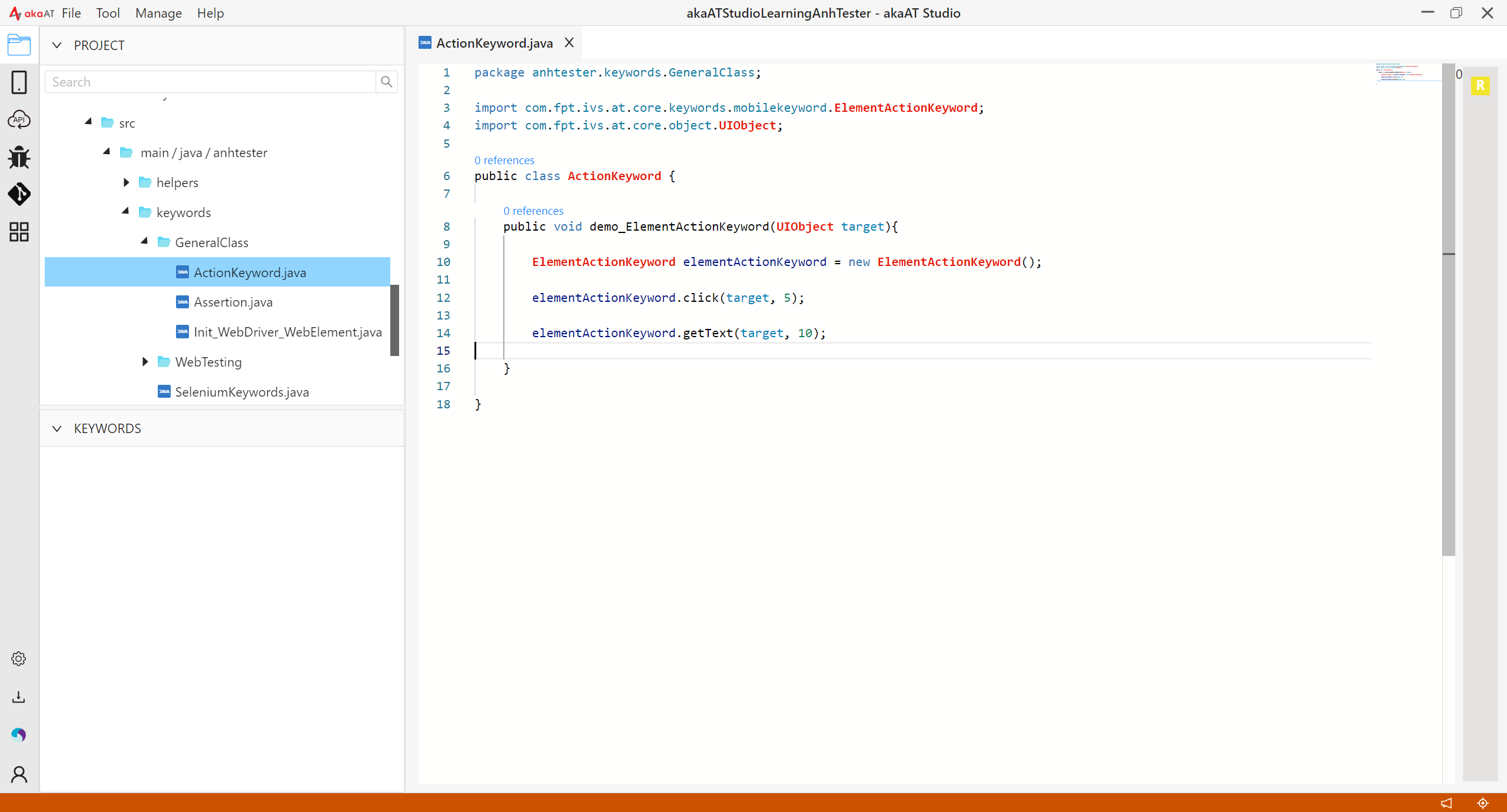Open settings gear in sidebar
The width and height of the screenshot is (1507, 812).
click(x=19, y=658)
